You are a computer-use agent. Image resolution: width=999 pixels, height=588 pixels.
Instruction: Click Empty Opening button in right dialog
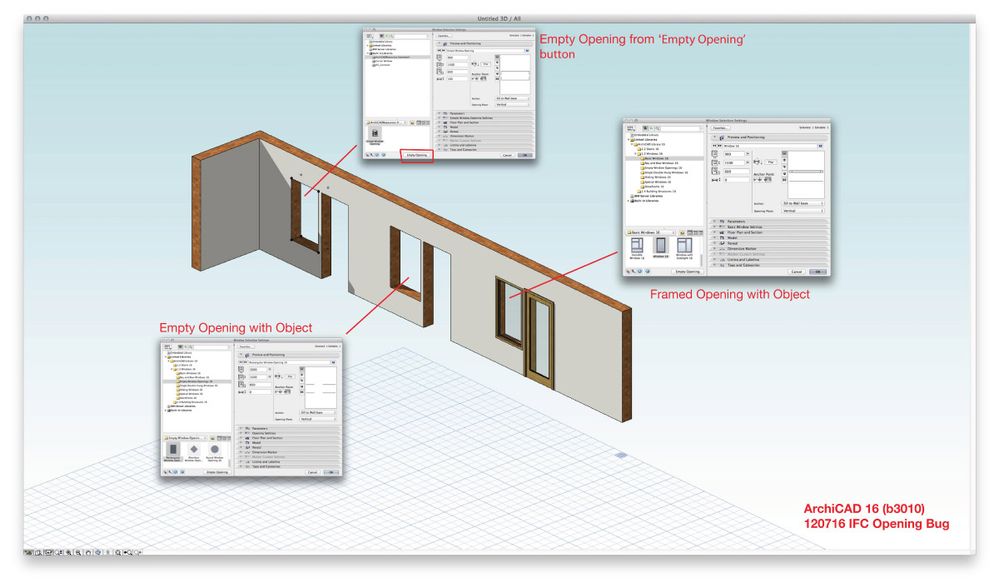point(688,271)
